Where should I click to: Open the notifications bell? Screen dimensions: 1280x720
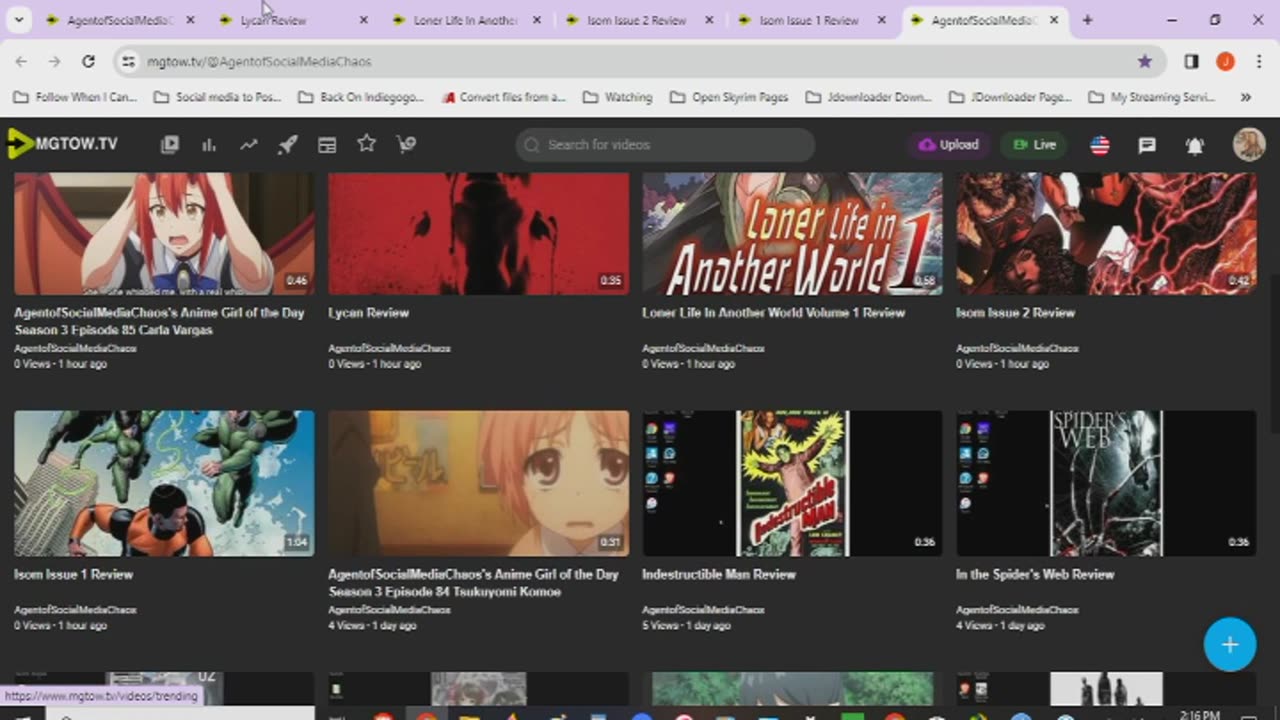(1194, 145)
